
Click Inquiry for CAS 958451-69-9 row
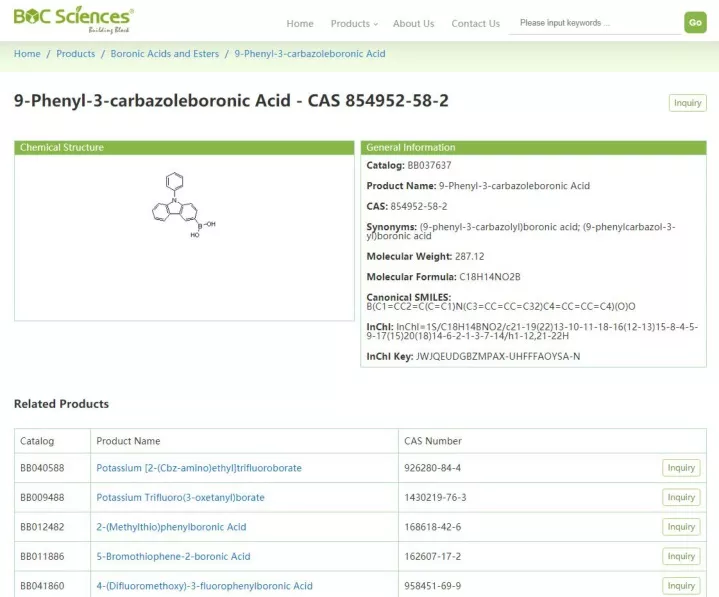tap(681, 586)
